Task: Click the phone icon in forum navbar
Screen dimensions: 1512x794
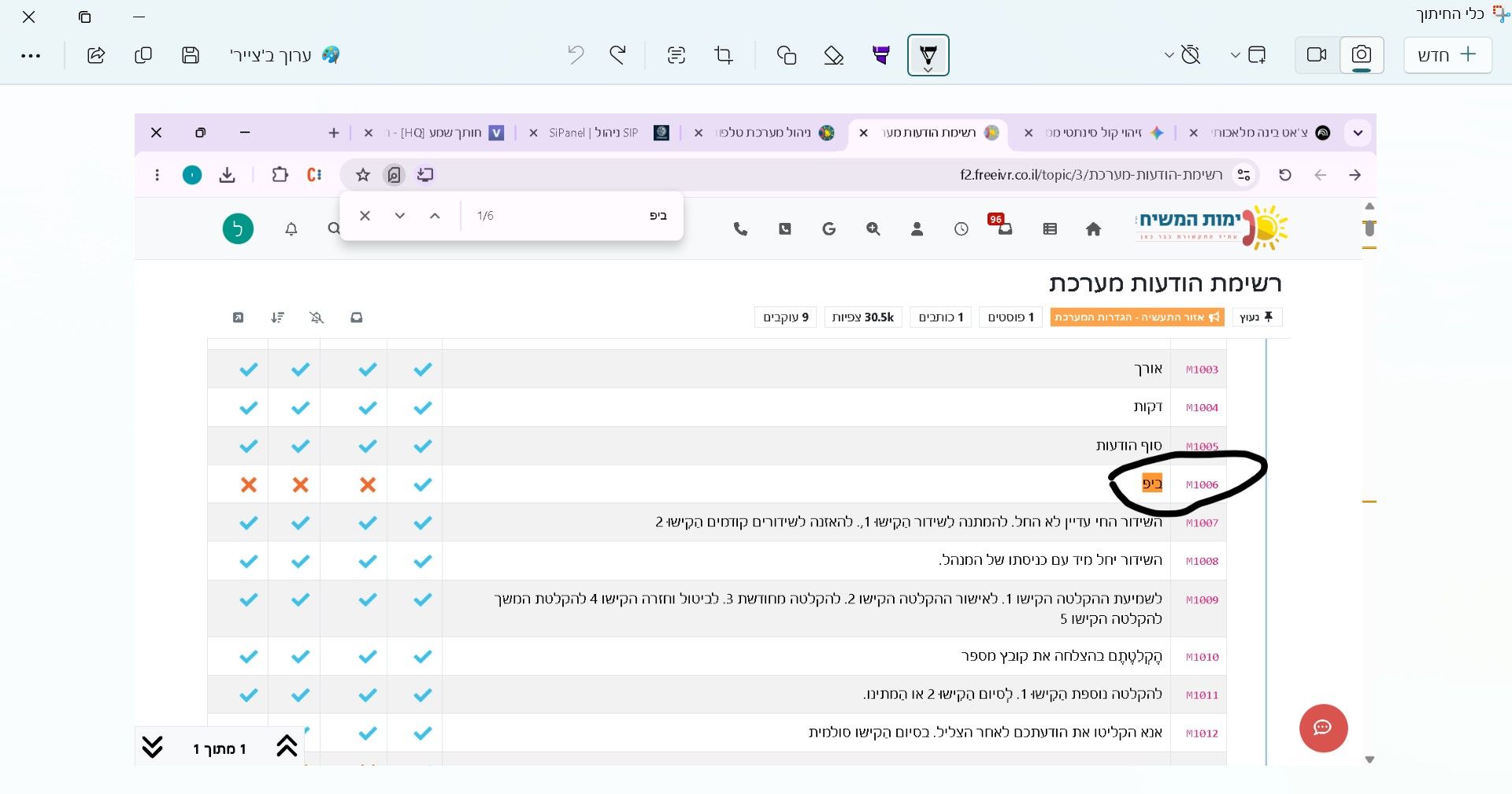Action: tap(740, 229)
